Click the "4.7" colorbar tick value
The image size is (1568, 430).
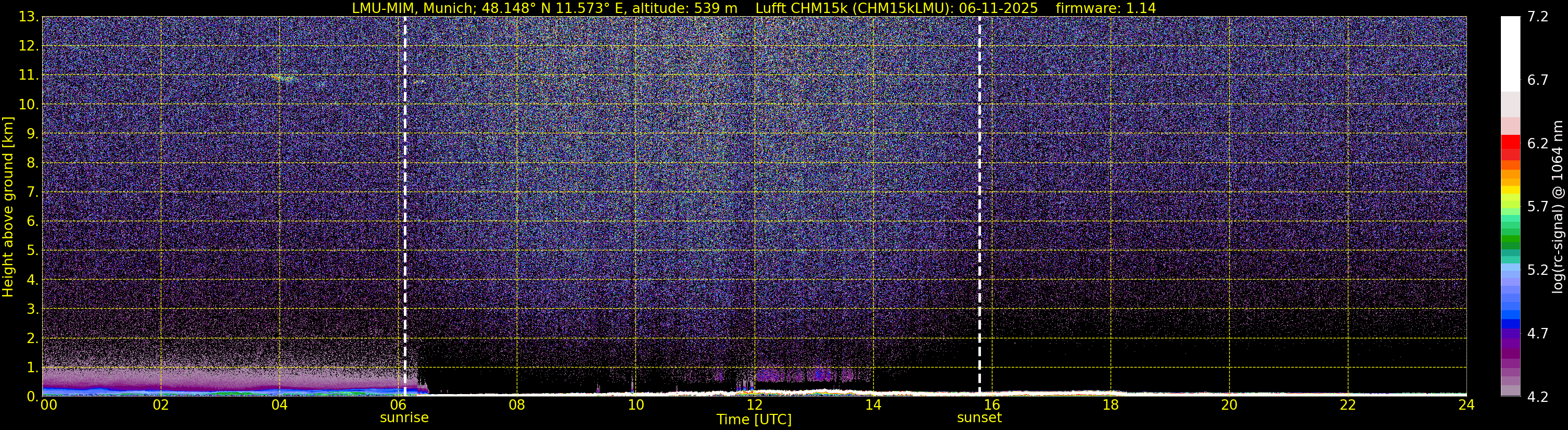click(x=1538, y=333)
